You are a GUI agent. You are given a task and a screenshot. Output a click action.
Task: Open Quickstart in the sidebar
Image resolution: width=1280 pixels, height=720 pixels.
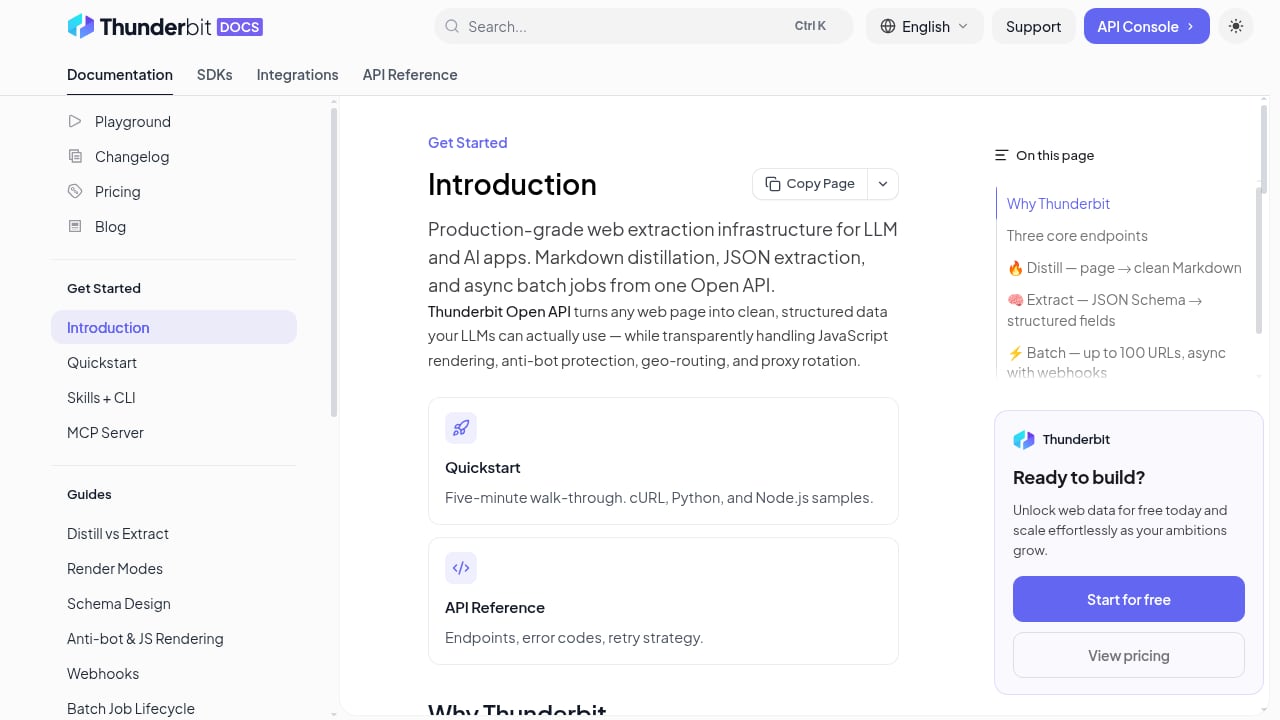[x=174, y=362]
